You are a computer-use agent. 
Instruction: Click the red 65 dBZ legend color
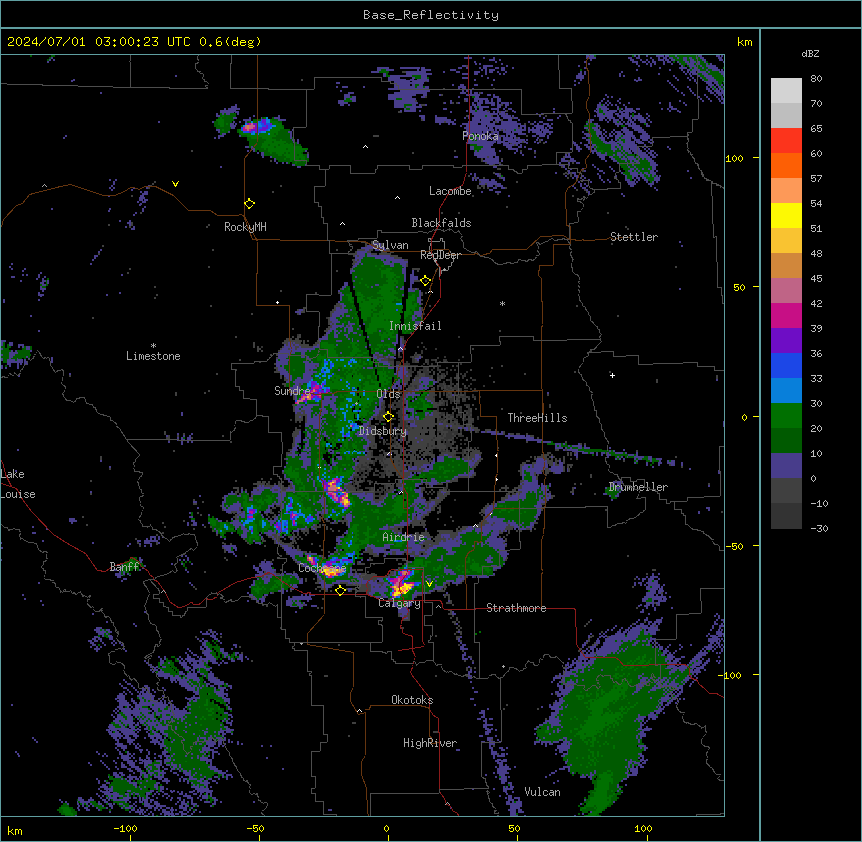[x=786, y=141]
